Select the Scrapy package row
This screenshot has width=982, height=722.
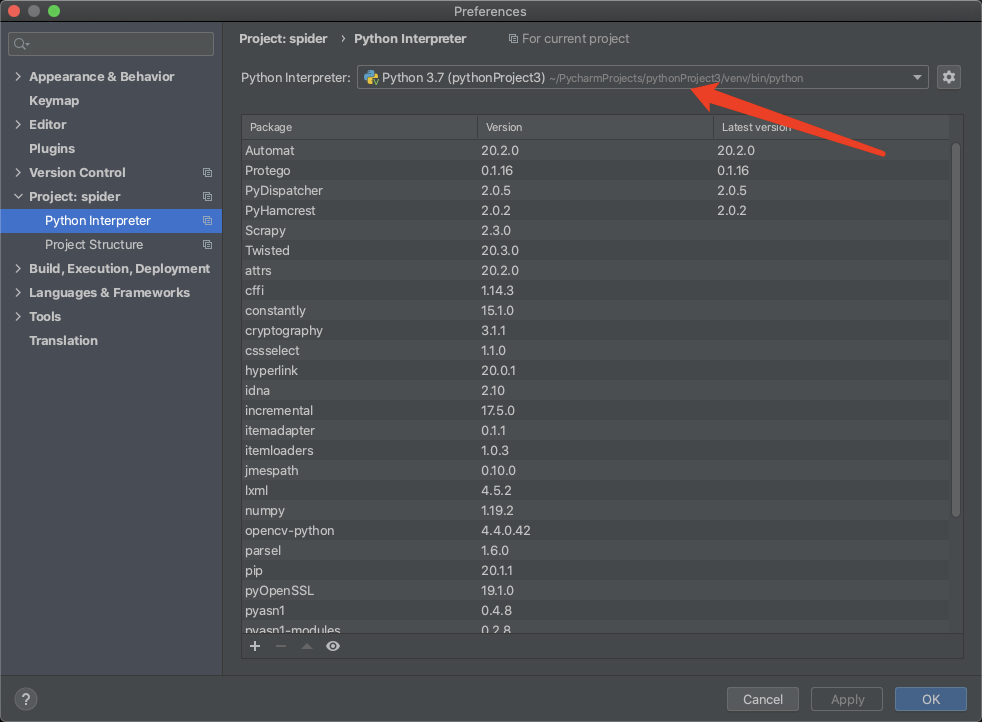596,230
